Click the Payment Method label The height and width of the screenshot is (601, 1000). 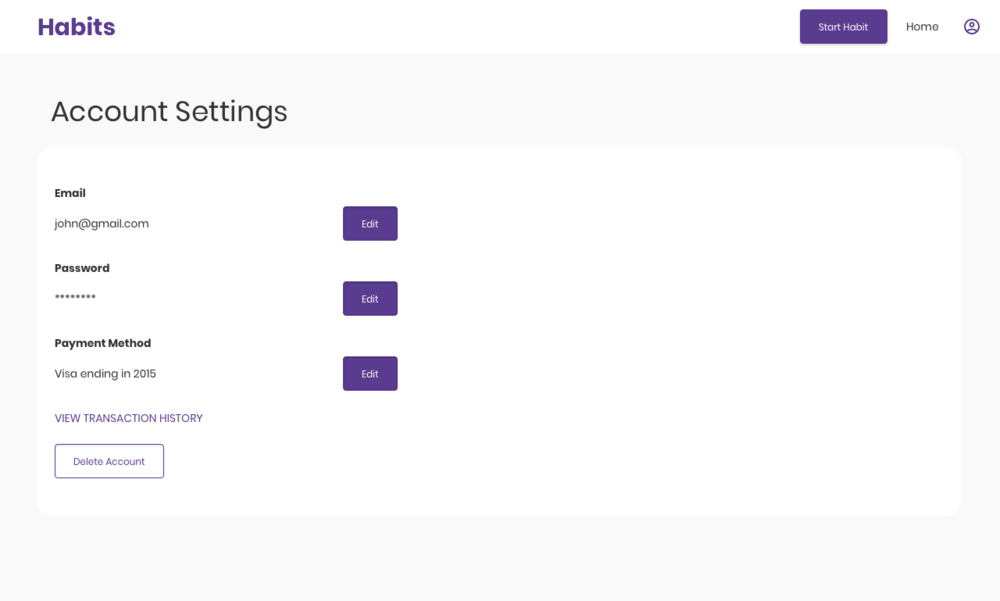[x=103, y=343]
